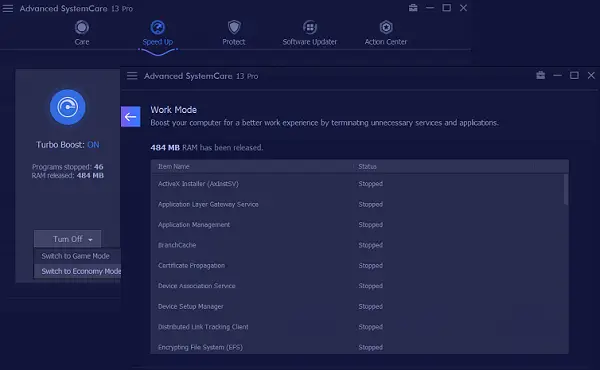Go back using the arrow button
This screenshot has height=370, width=600.
click(x=130, y=116)
